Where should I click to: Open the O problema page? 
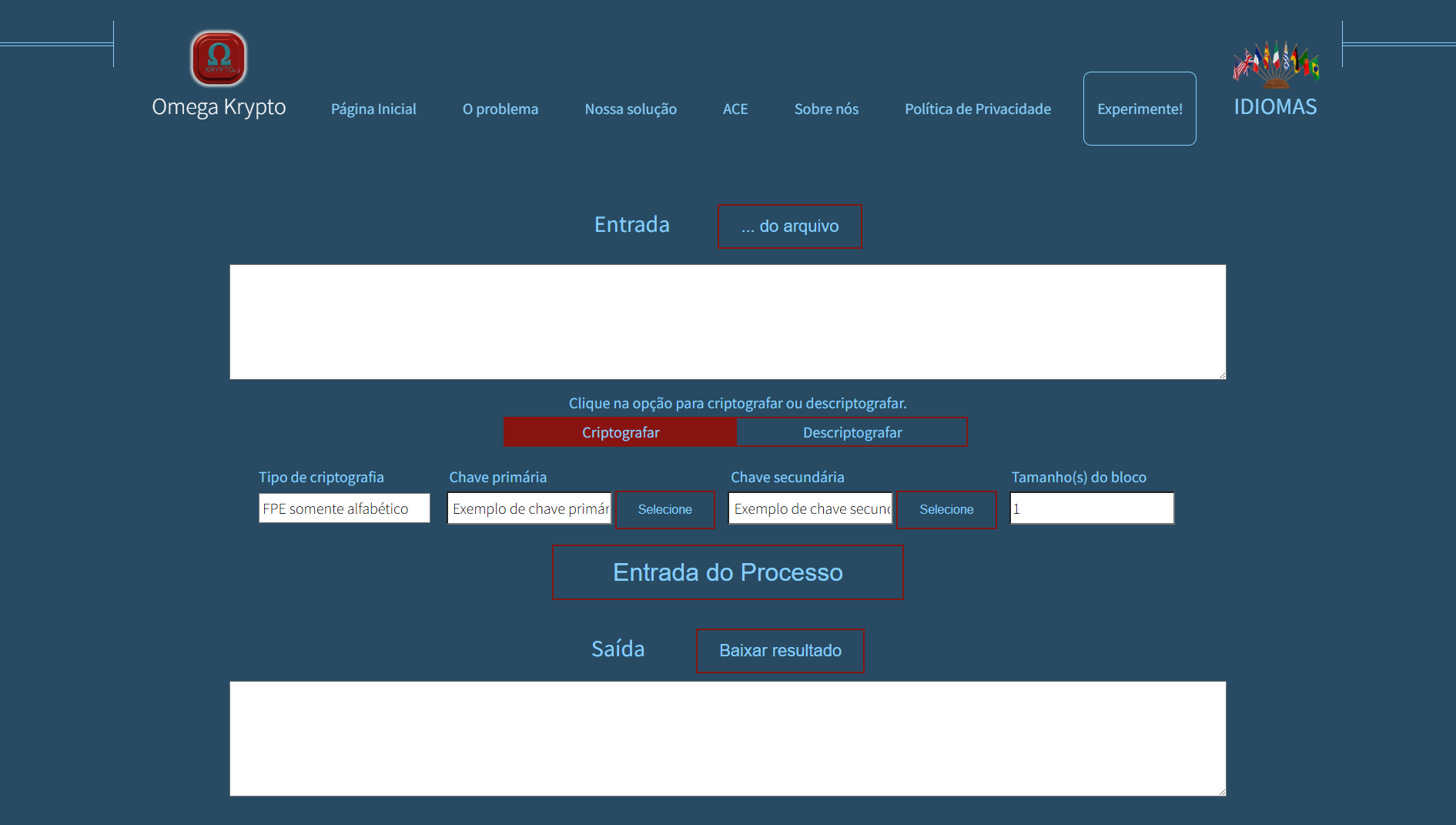pyautogui.click(x=500, y=109)
